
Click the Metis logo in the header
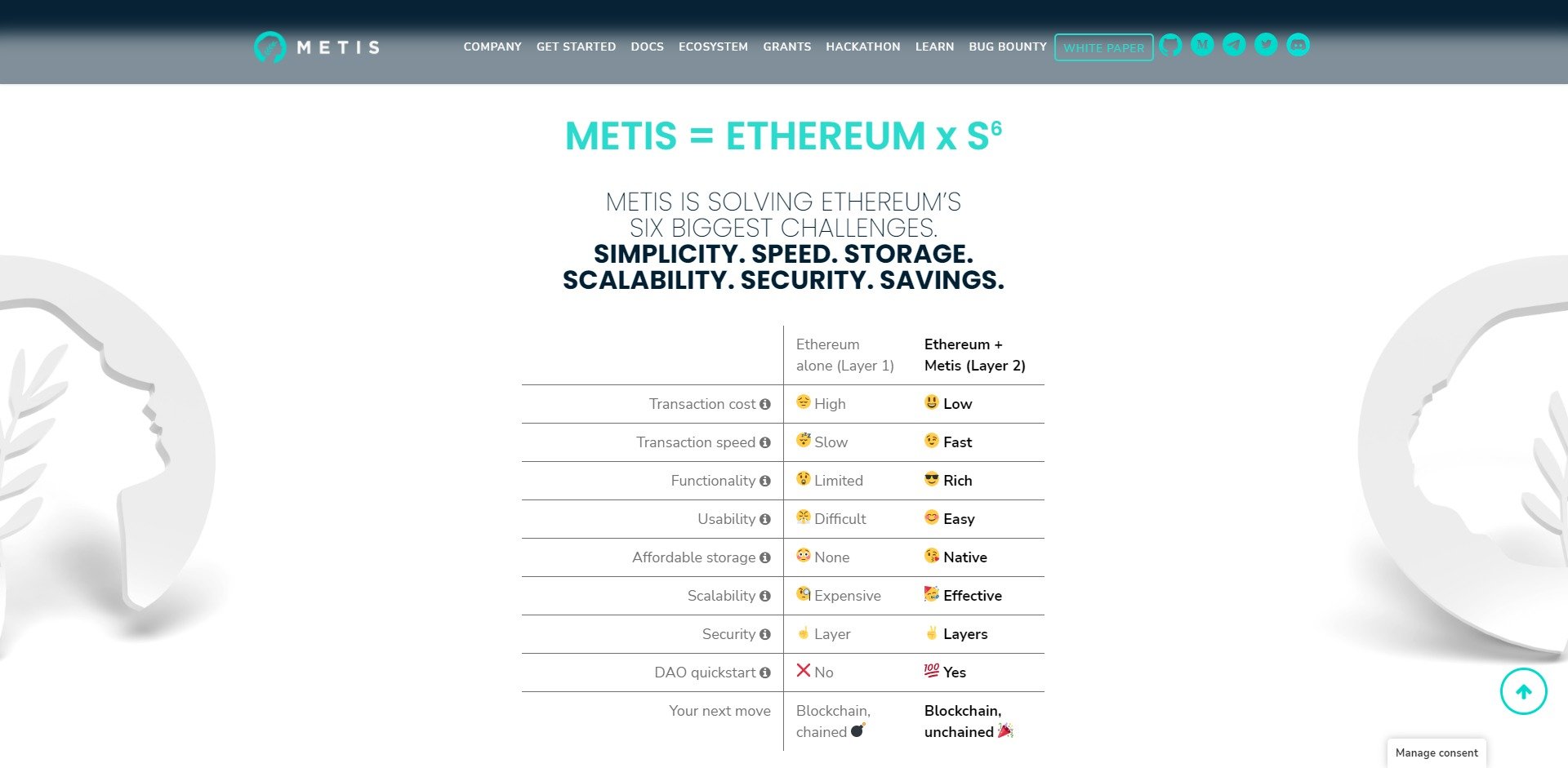(x=316, y=47)
